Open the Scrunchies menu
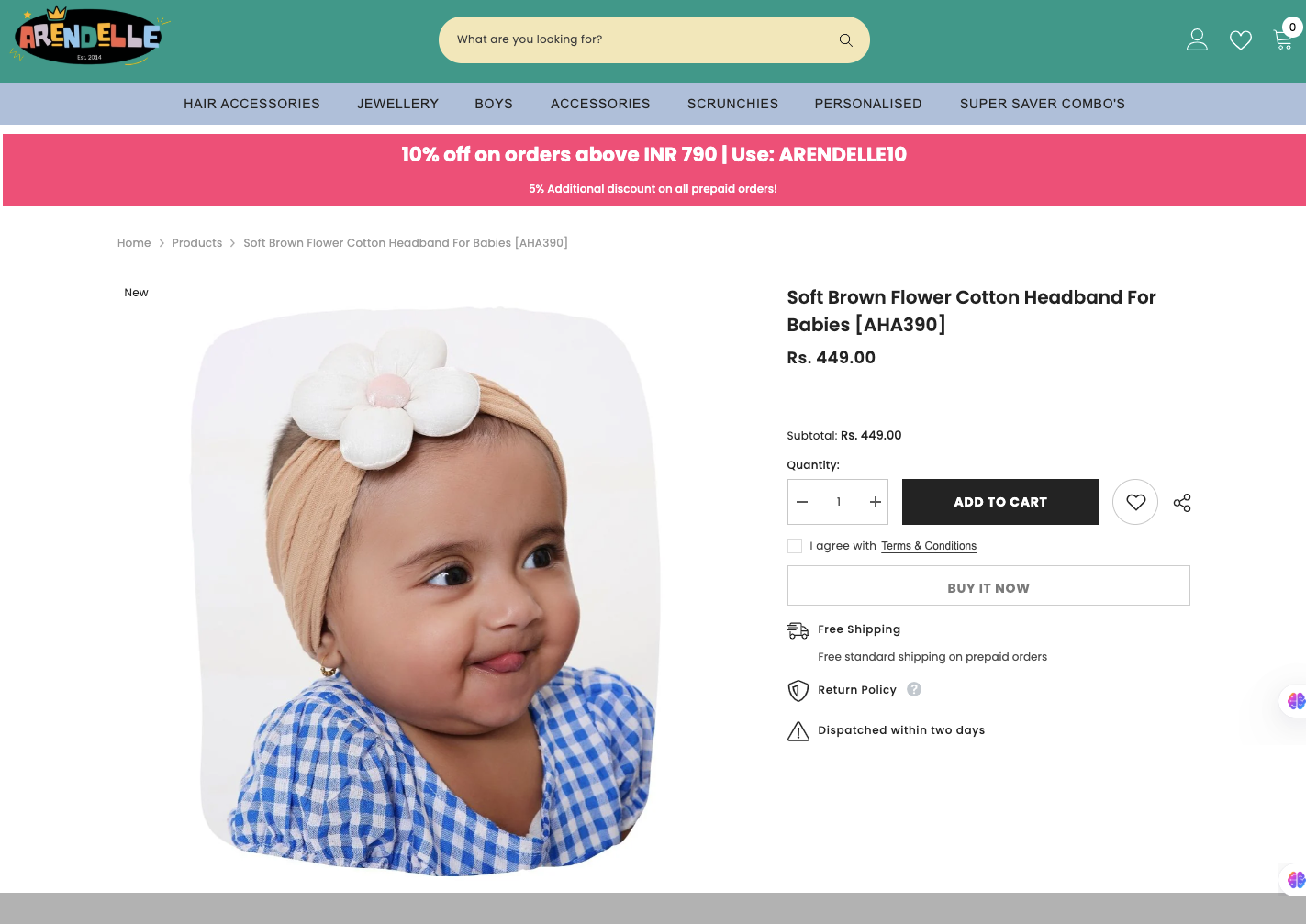 [x=732, y=104]
